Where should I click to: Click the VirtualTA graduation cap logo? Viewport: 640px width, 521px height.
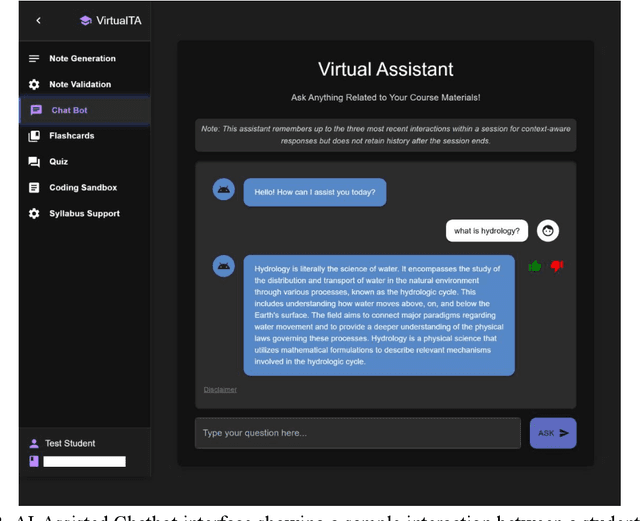(x=85, y=20)
